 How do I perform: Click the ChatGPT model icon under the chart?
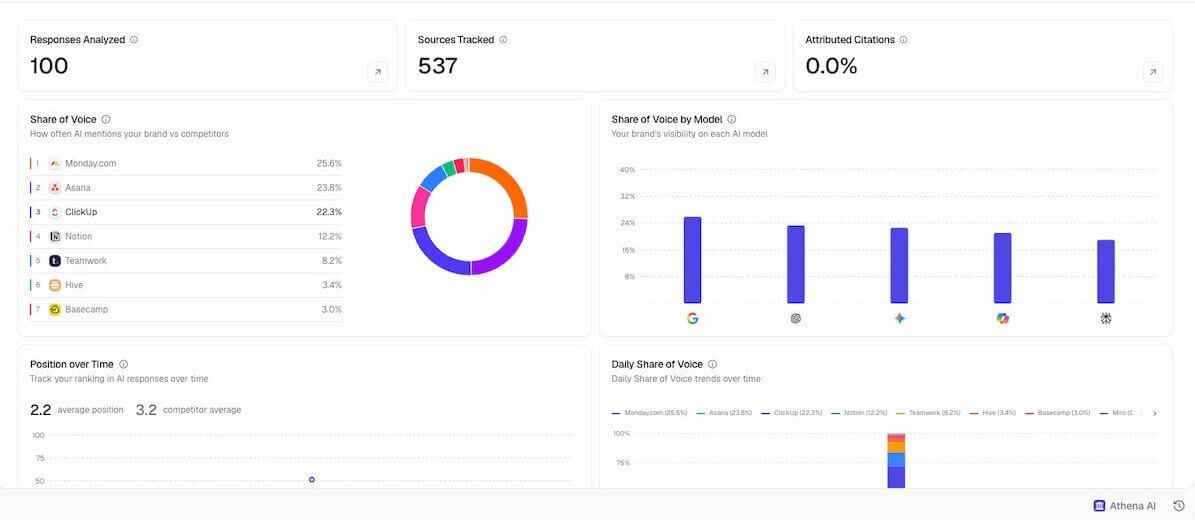(x=796, y=319)
